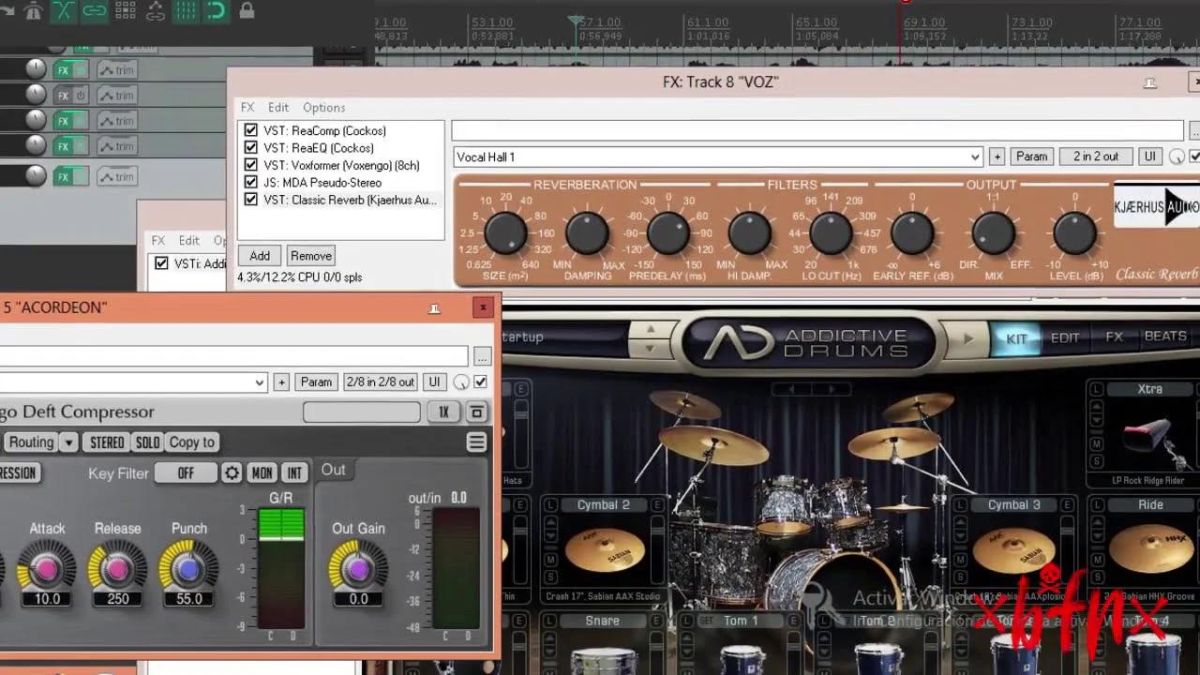
Task: Pin the FX Track 8 VOZ window
Action: (x=1151, y=83)
